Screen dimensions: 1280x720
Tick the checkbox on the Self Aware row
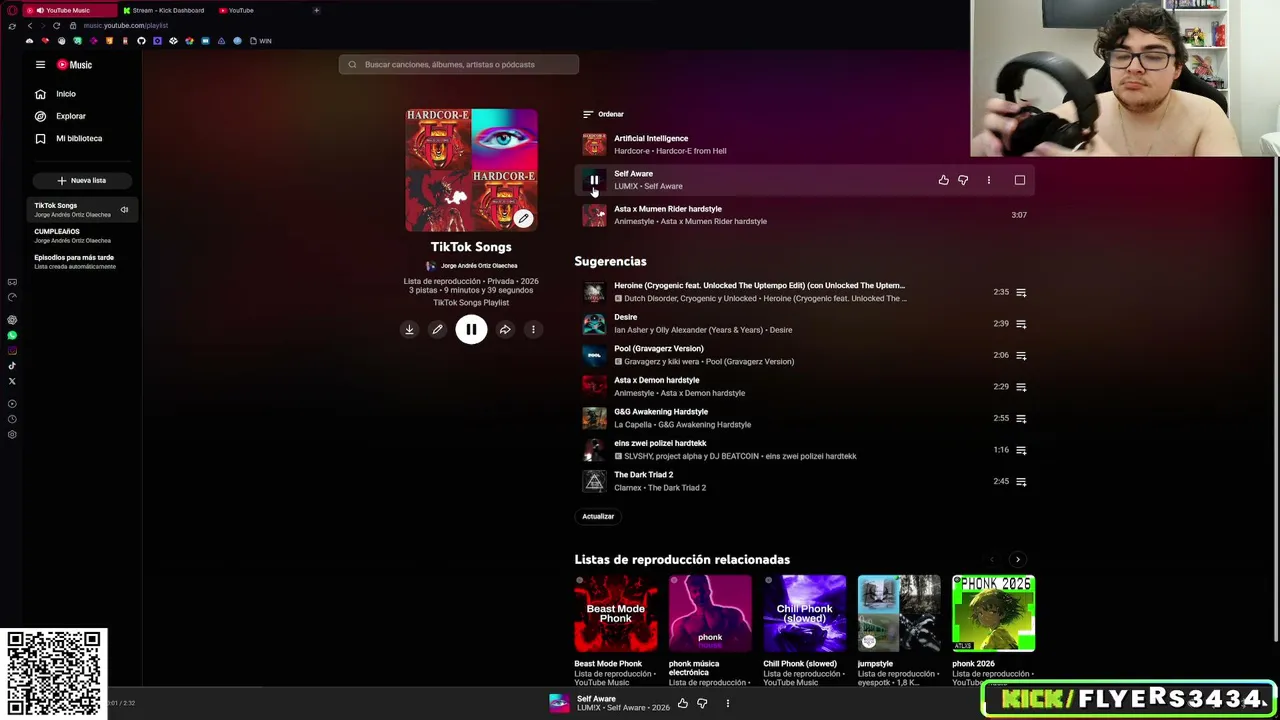pos(1020,180)
